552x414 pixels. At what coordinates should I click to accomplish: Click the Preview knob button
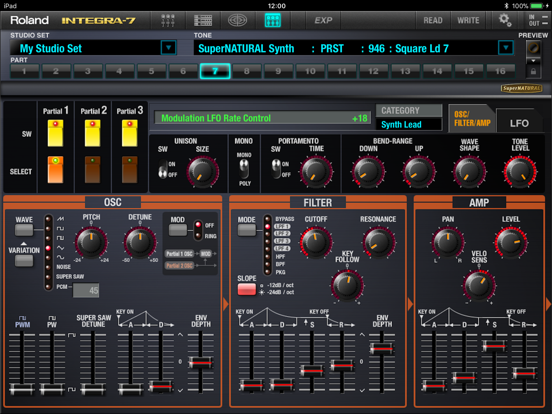[x=533, y=48]
